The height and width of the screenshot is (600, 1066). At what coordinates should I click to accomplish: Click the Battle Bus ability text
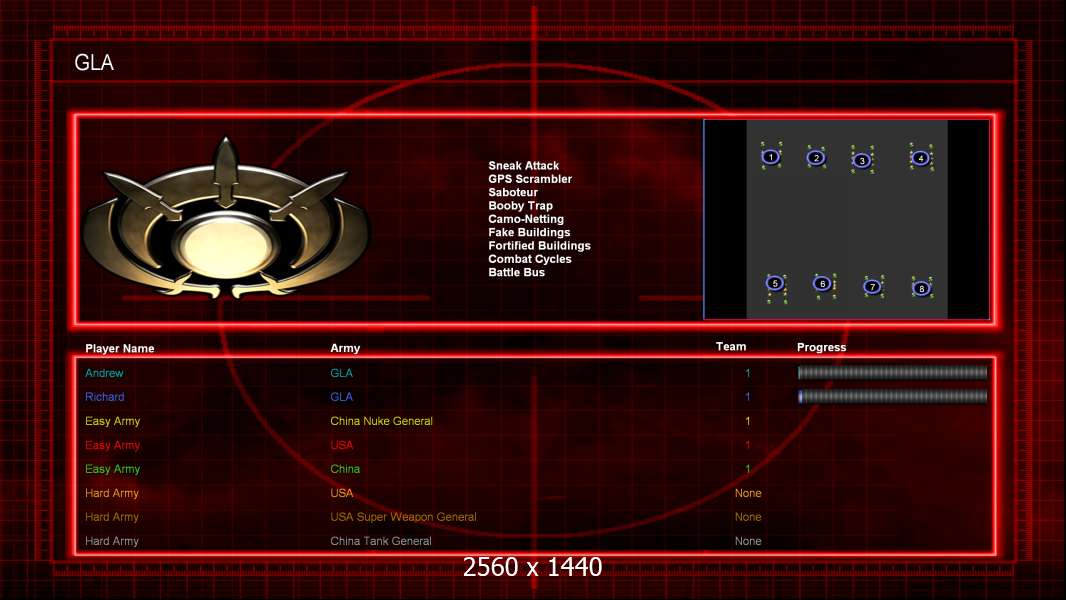pyautogui.click(x=516, y=272)
